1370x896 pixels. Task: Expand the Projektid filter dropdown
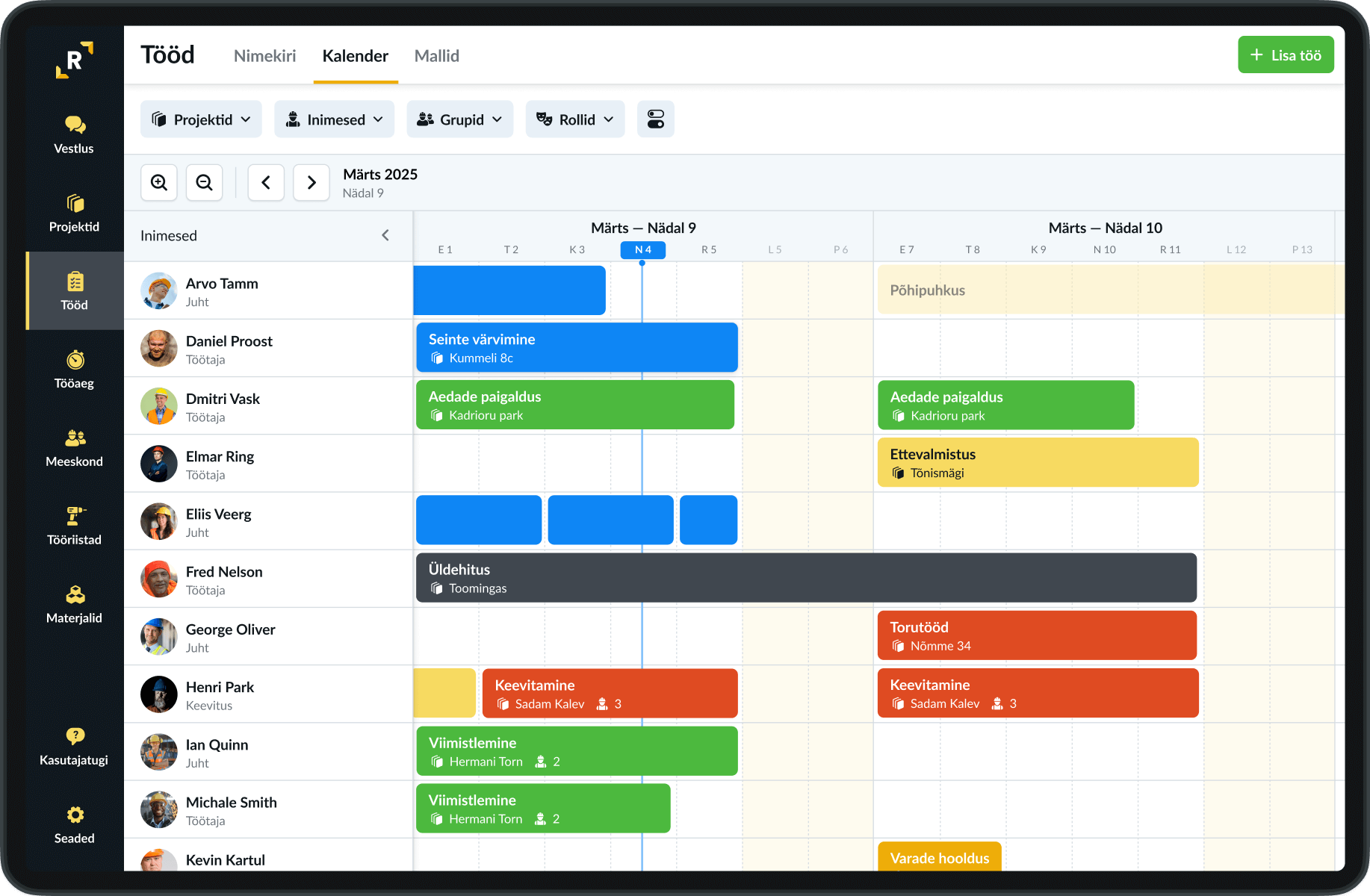[201, 119]
